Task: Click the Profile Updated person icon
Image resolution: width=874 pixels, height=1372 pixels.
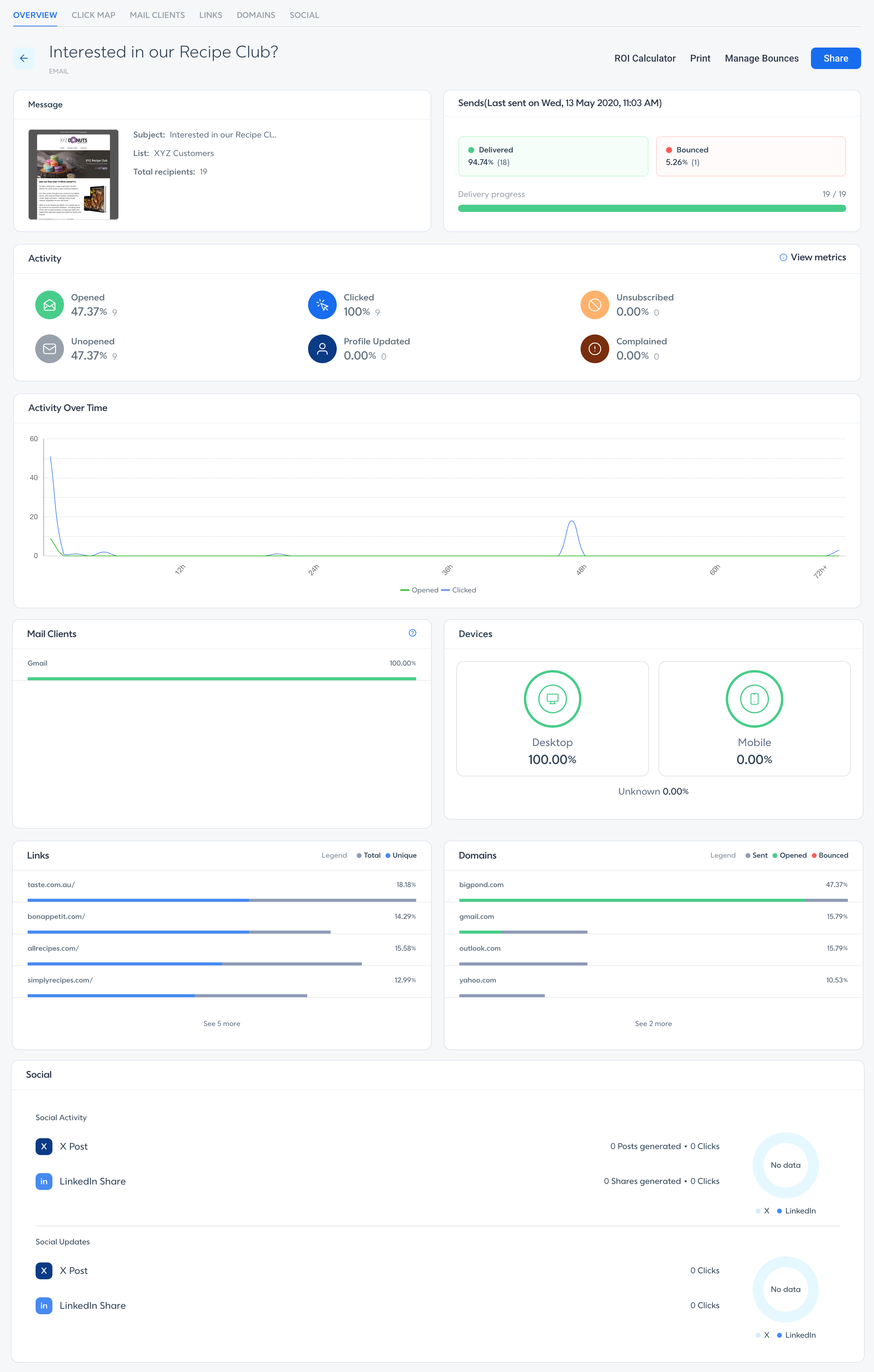Action: pos(322,349)
